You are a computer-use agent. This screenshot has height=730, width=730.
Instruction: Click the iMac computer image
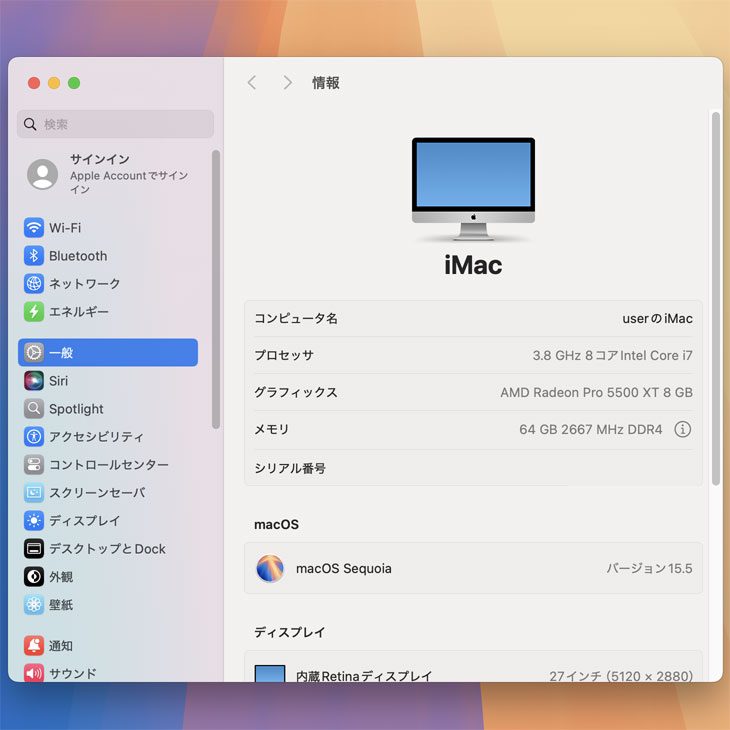(473, 189)
